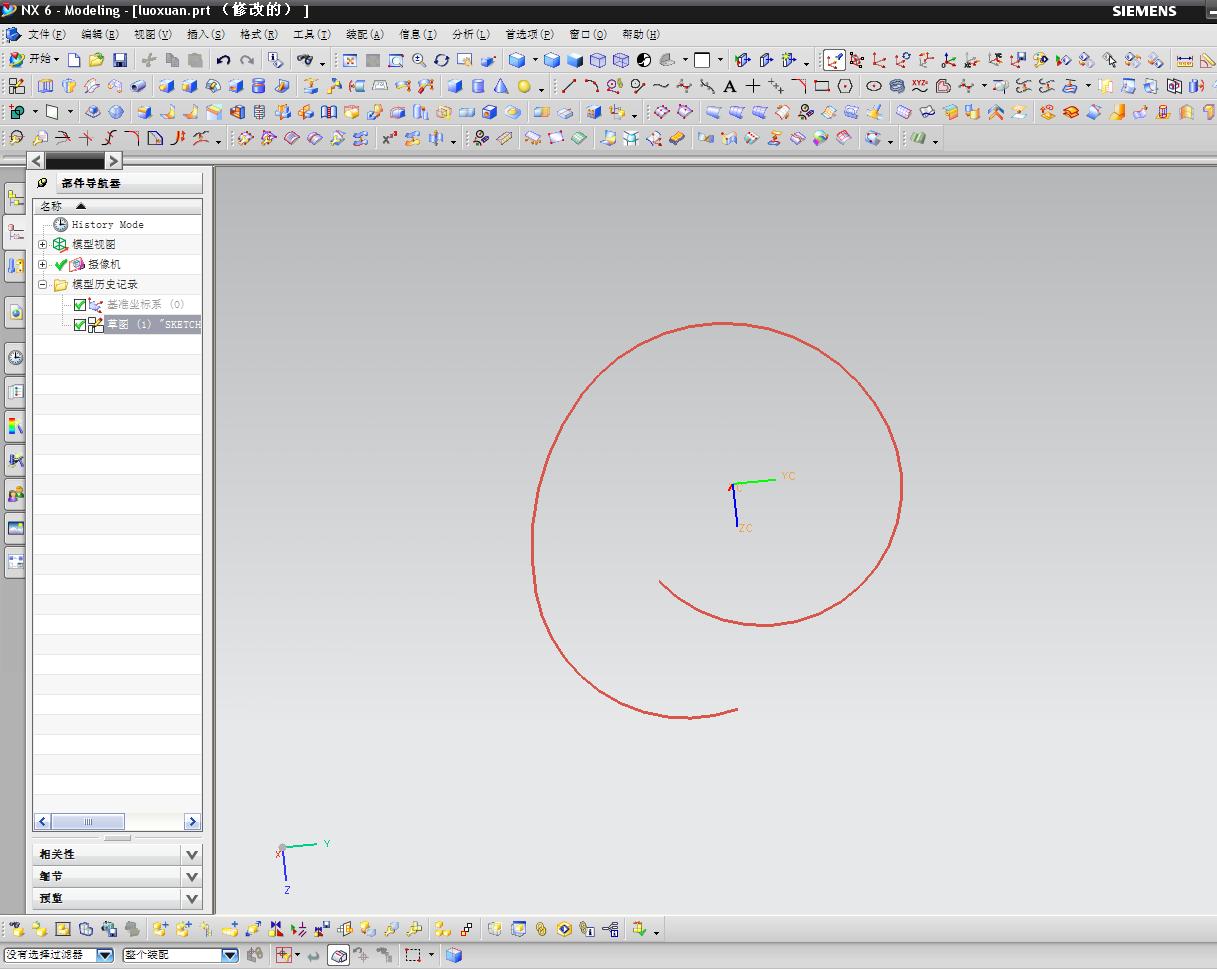1217x969 pixels.
Task: Open the History clock tab in resource bar
Action: (x=15, y=358)
